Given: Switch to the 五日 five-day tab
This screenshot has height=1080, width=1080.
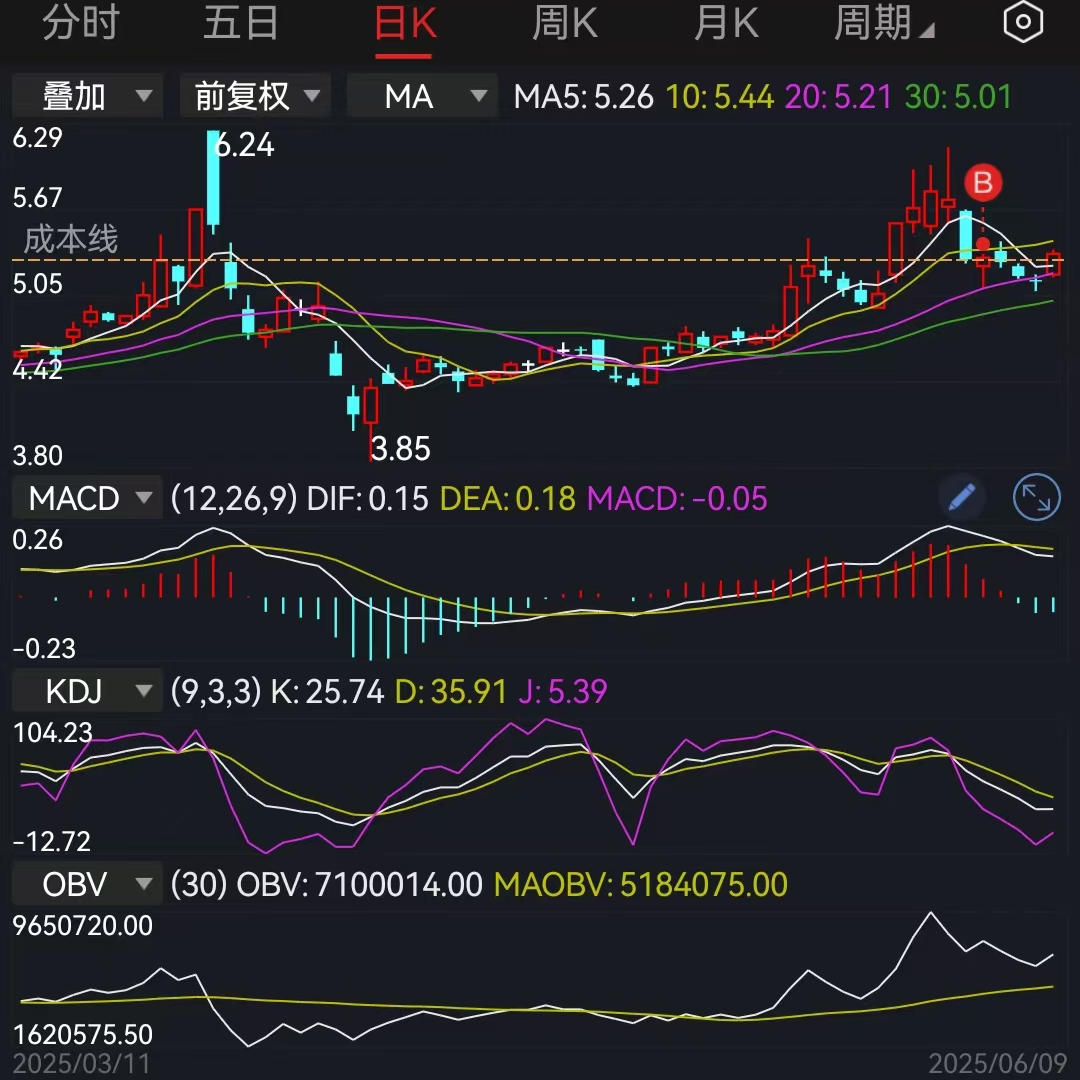Looking at the screenshot, I should [x=240, y=21].
